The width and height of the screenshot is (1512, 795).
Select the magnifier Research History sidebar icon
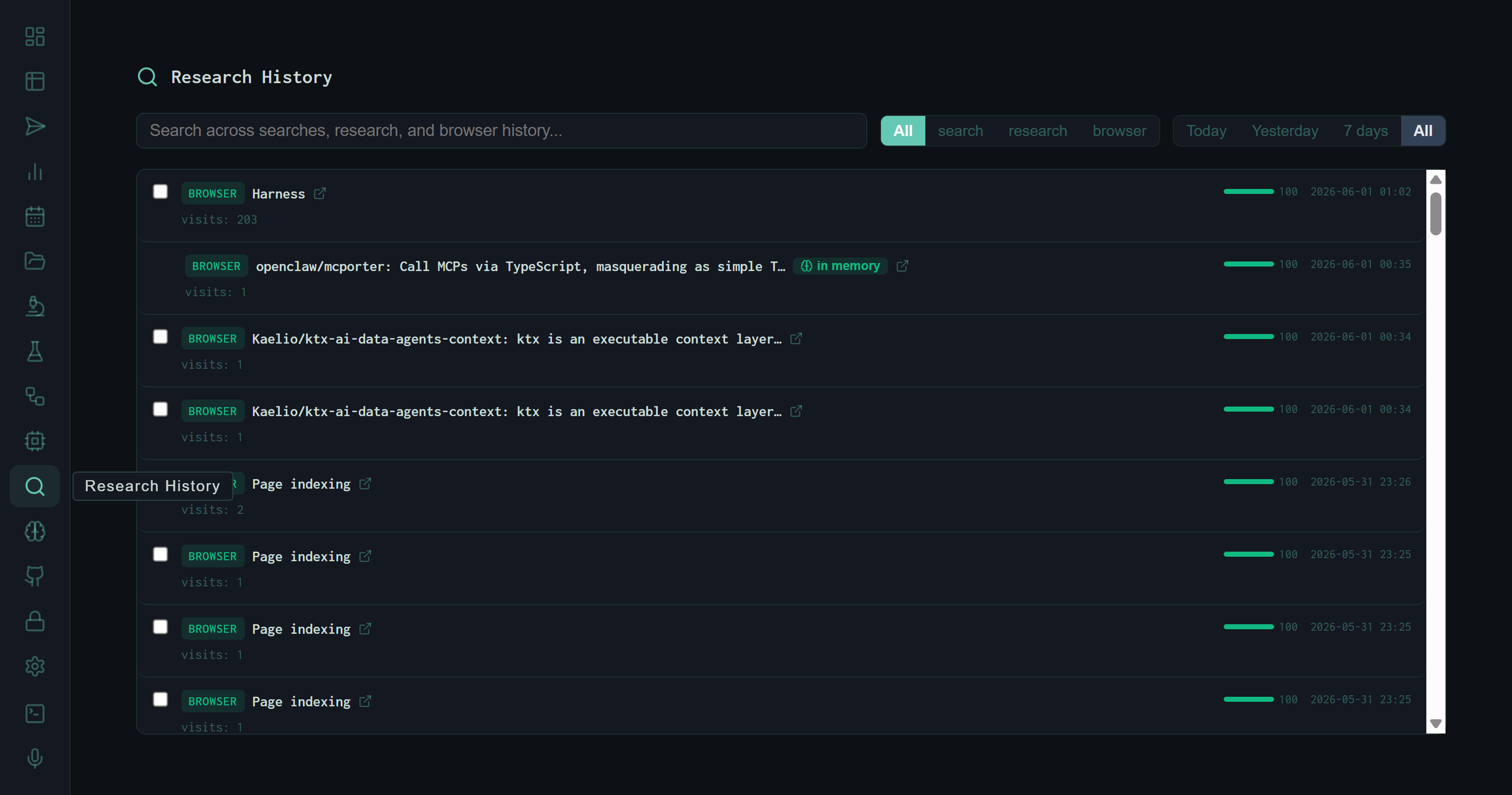point(35,486)
